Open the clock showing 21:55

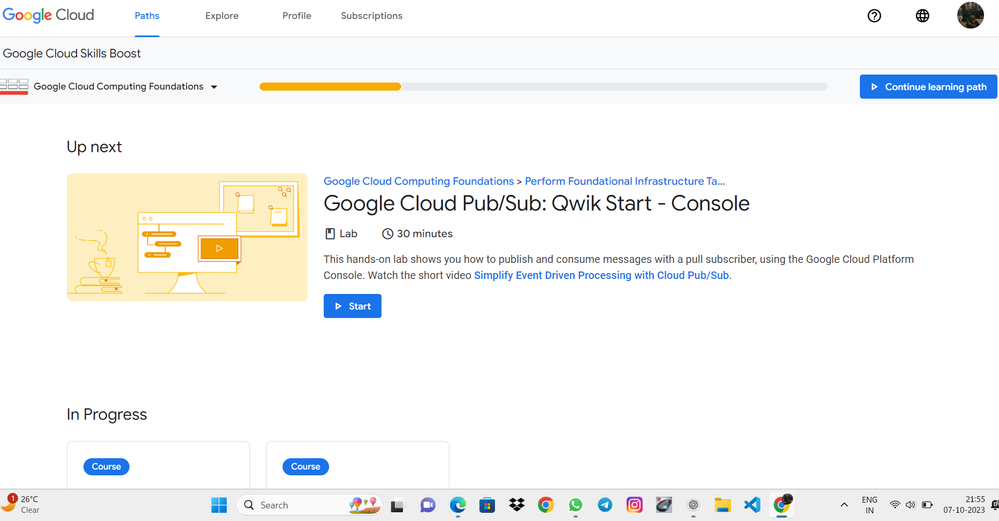pyautogui.click(x=965, y=504)
